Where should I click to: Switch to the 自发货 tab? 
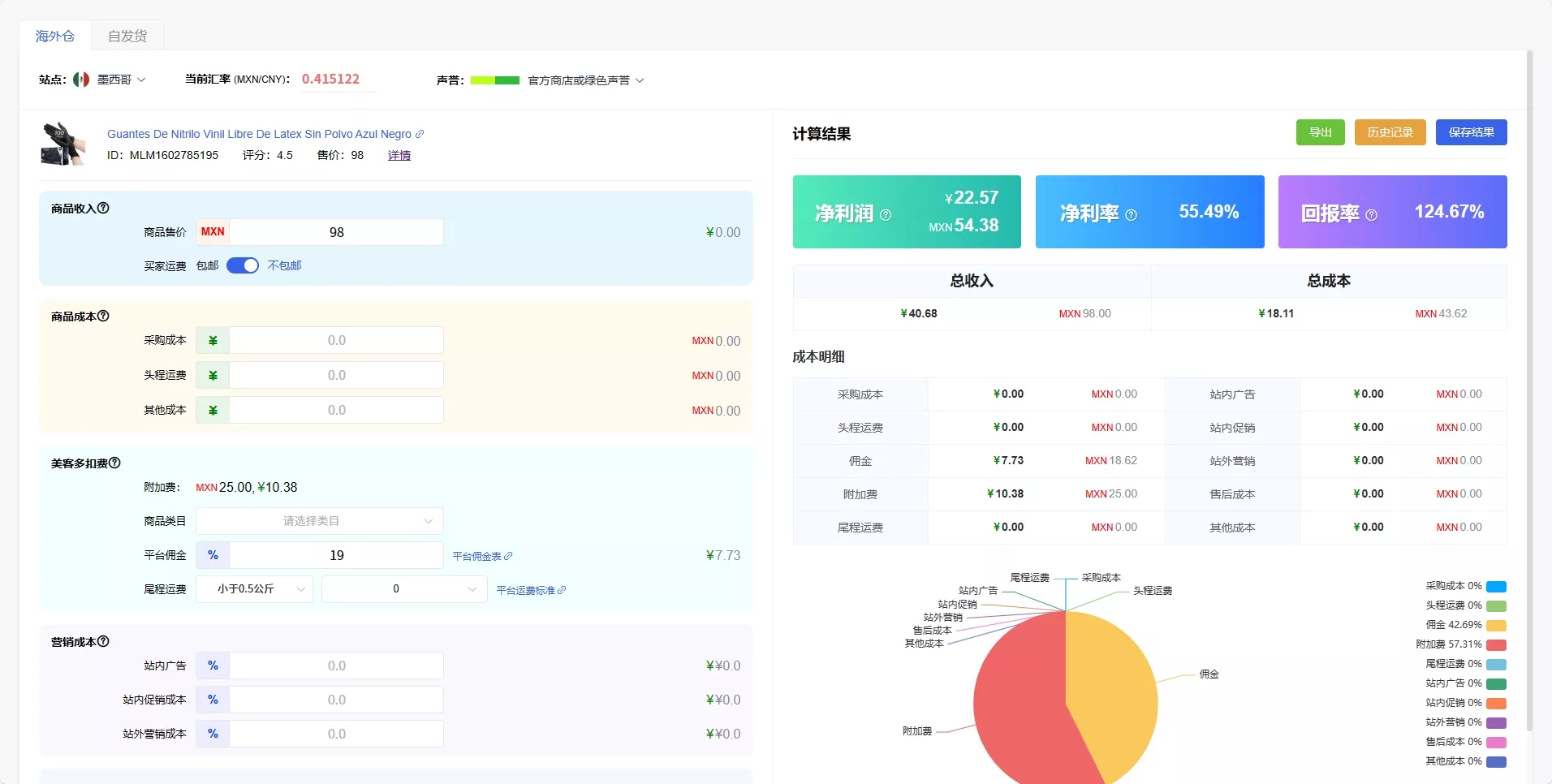click(x=127, y=36)
